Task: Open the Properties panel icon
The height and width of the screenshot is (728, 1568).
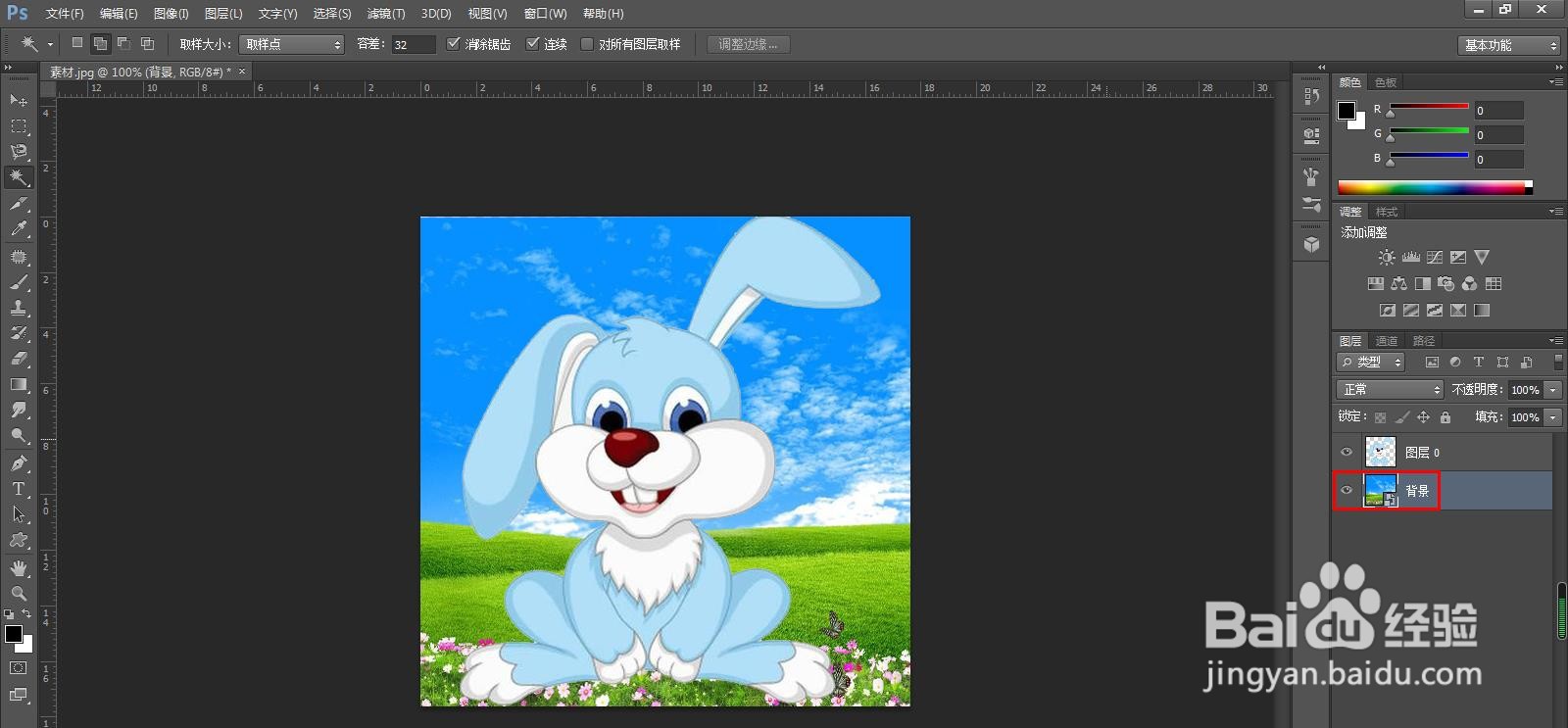Action: coord(1311,135)
